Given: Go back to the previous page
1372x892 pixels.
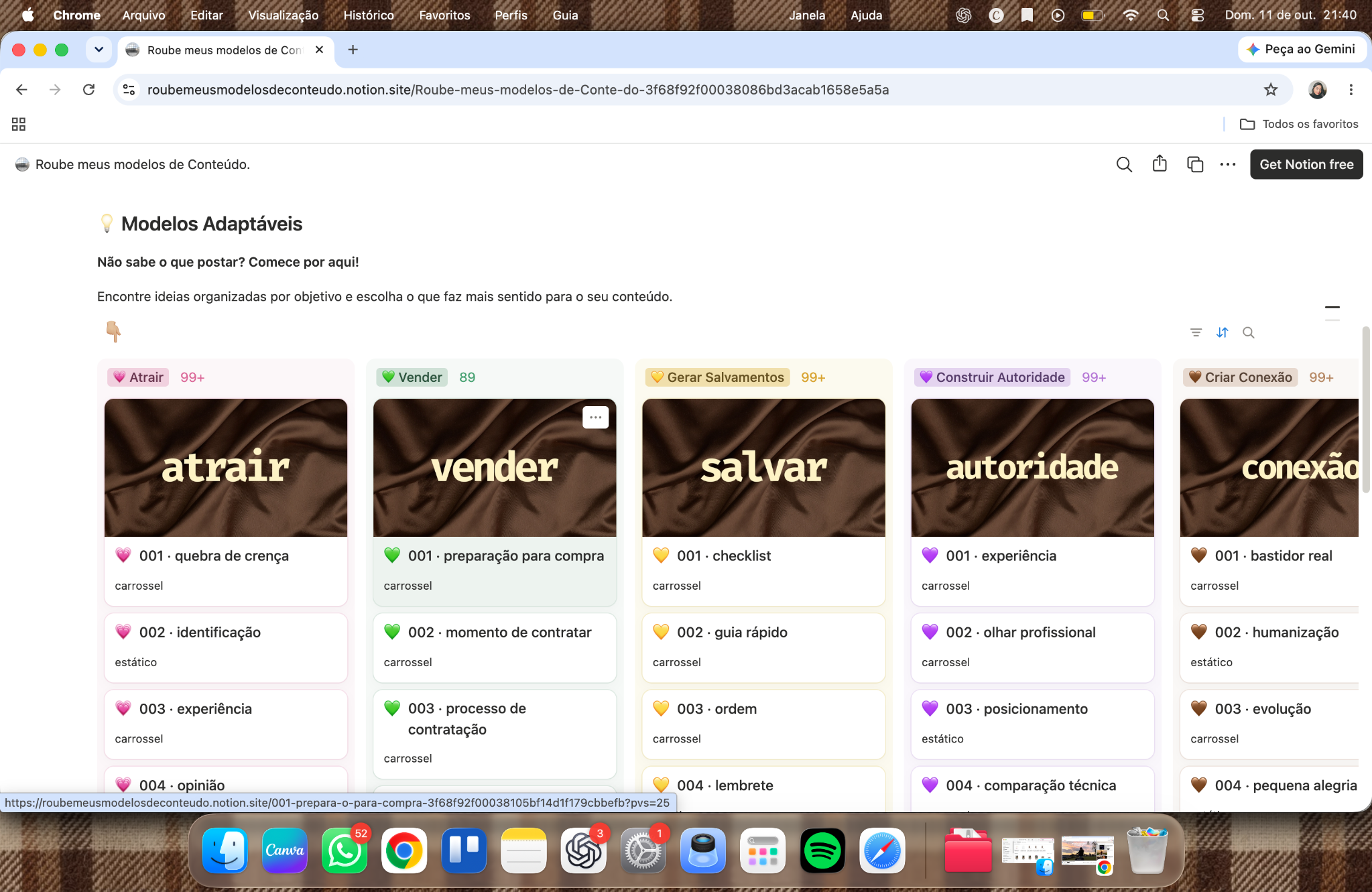Looking at the screenshot, I should (21, 90).
